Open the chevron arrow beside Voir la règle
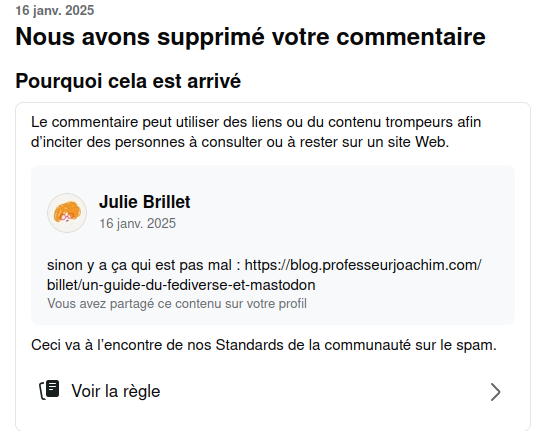Image resolution: width=538 pixels, height=431 pixels. (495, 392)
